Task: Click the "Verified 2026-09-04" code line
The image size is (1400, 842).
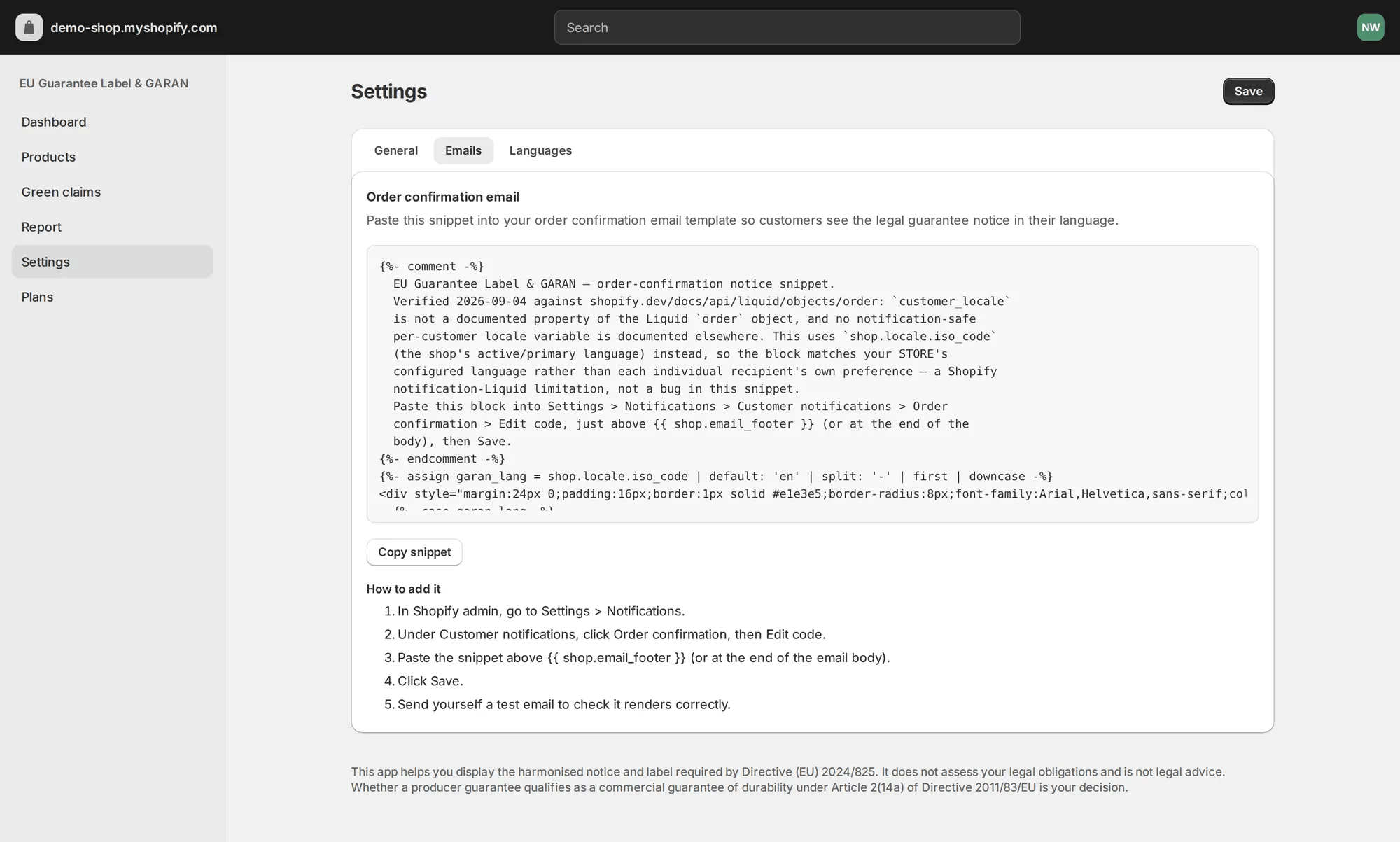Action: tap(701, 302)
